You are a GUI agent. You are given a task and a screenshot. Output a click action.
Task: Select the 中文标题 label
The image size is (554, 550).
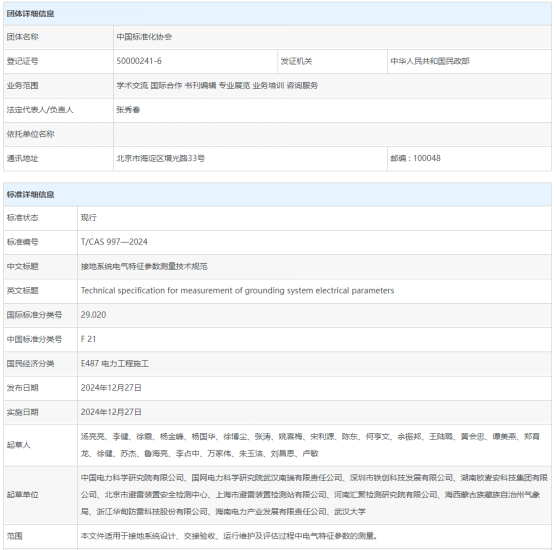point(23,266)
